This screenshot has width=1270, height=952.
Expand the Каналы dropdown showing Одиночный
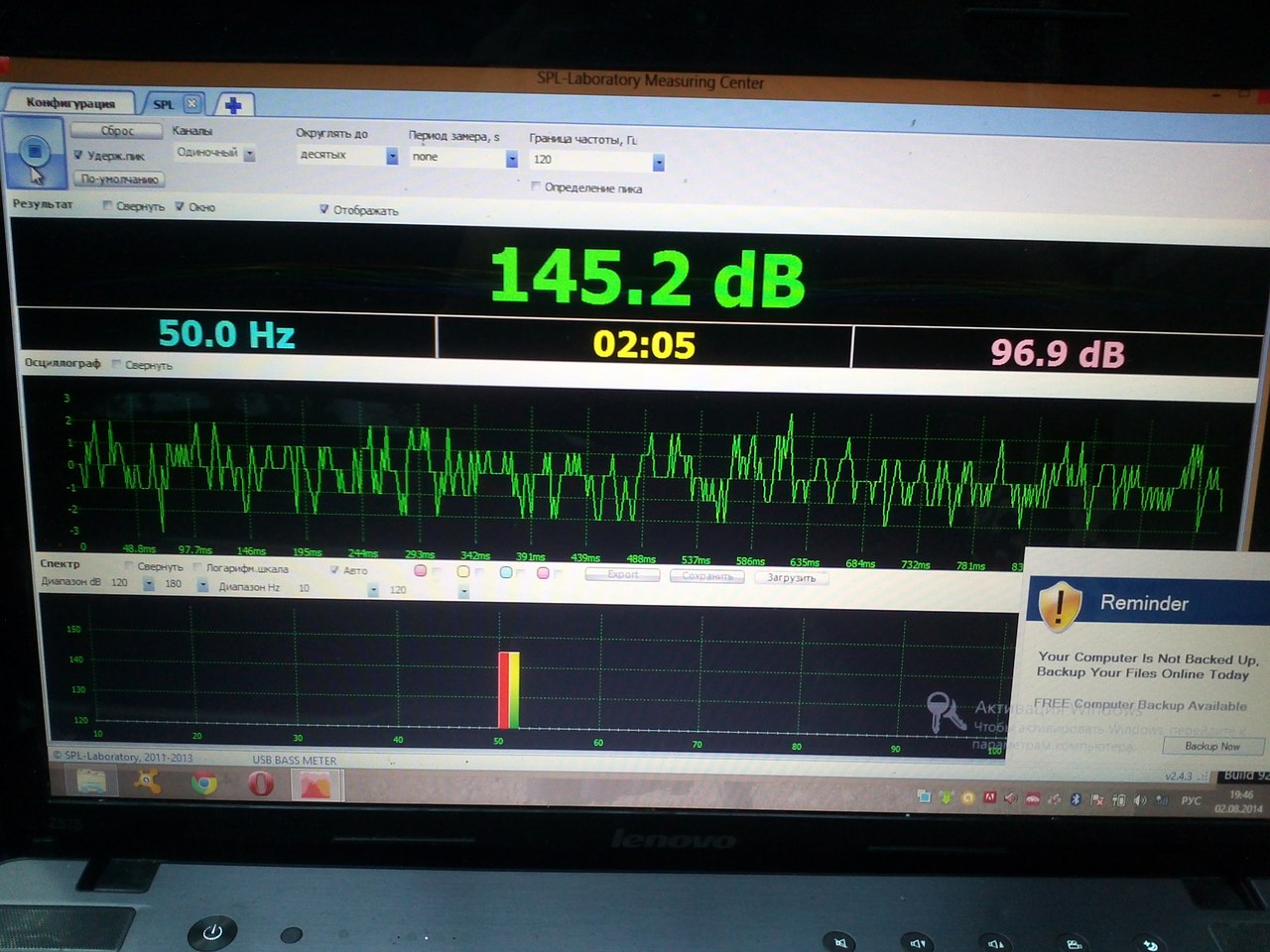pyautogui.click(x=249, y=154)
